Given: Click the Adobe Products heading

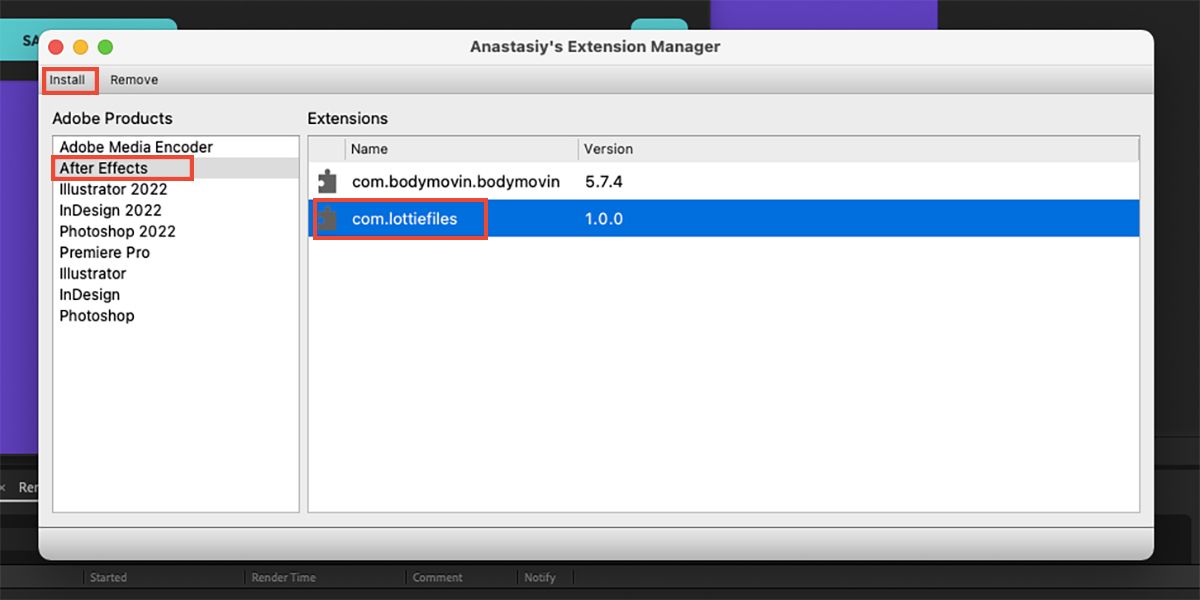Looking at the screenshot, I should (x=112, y=118).
